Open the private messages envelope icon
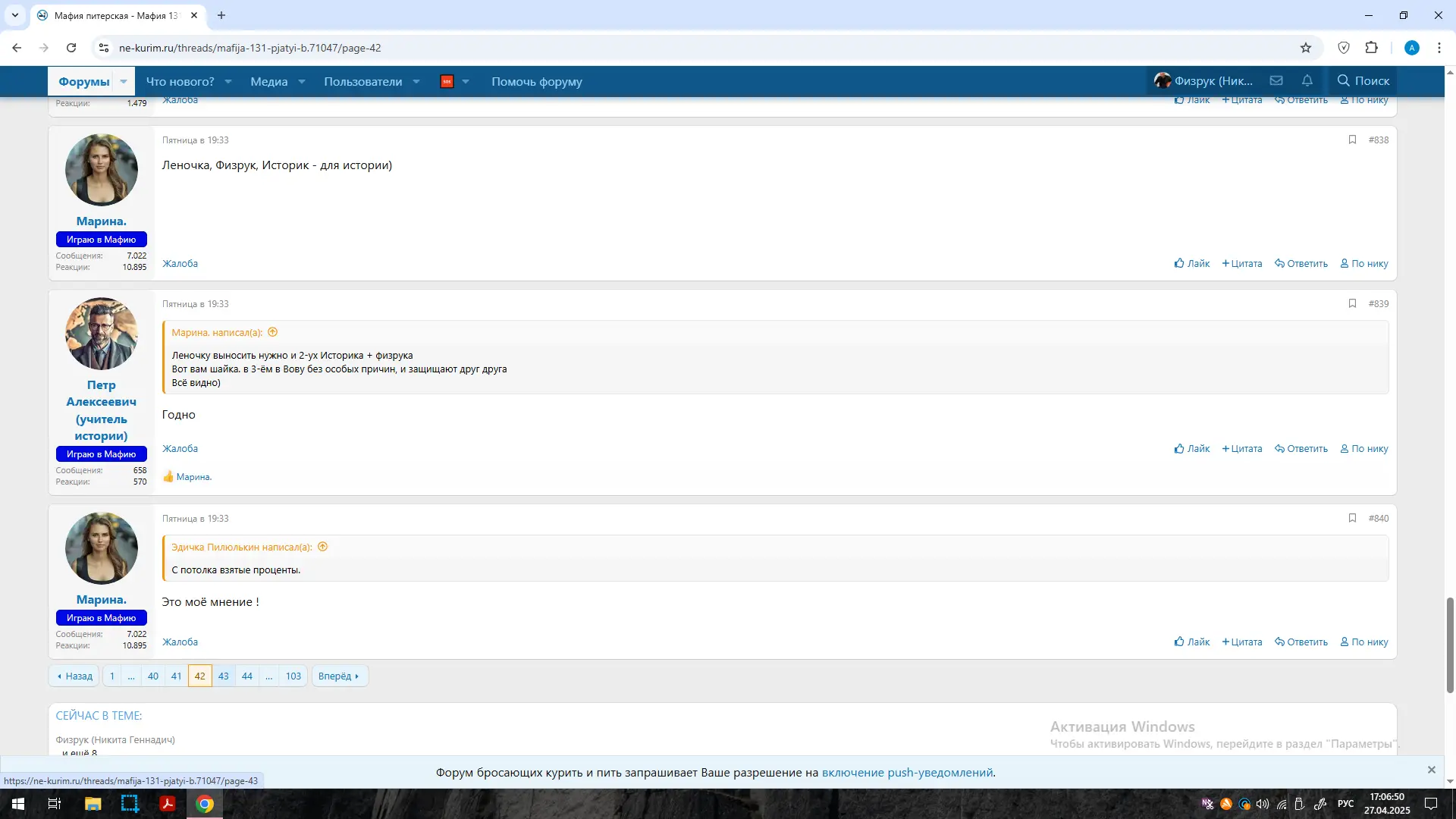The image size is (1456, 819). click(x=1276, y=80)
